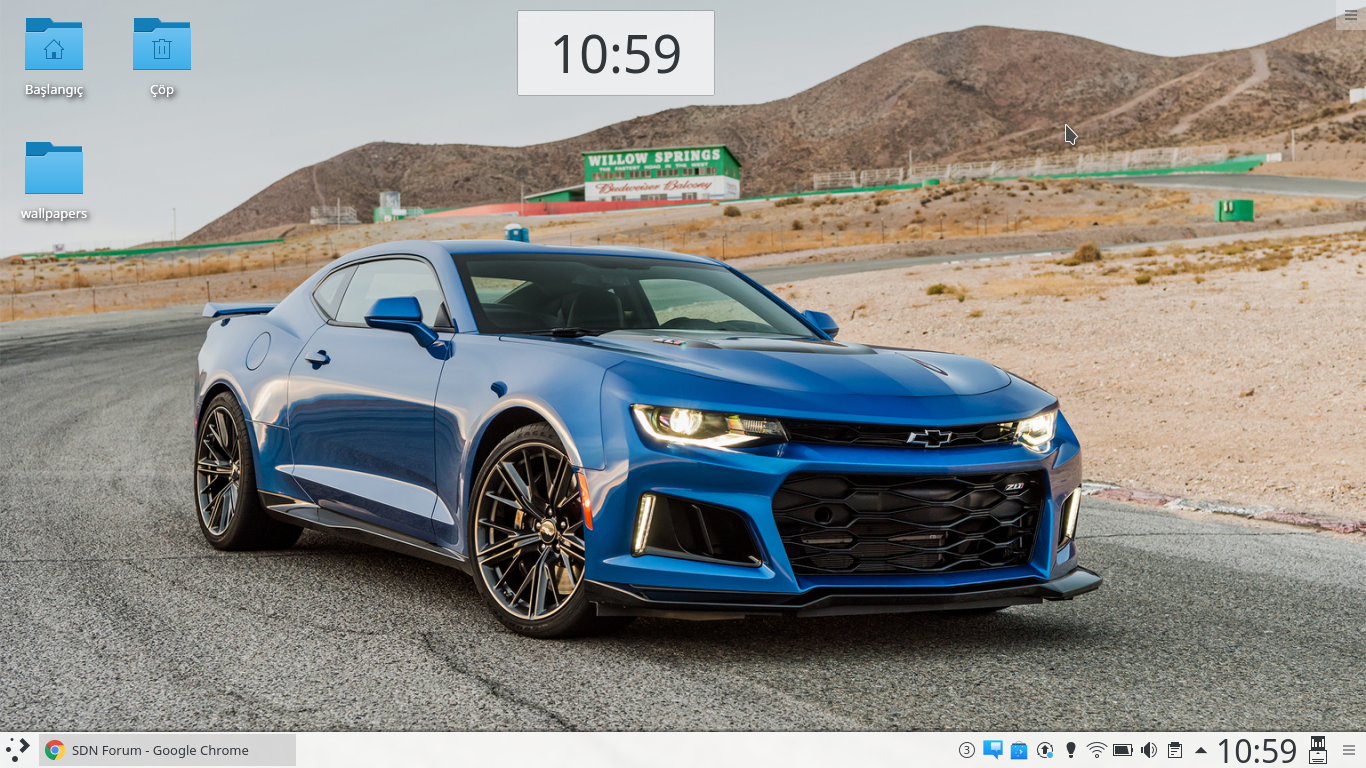This screenshot has width=1366, height=768.
Task: Open the removable device notifier icon
Action: pyautogui.click(x=1318, y=750)
